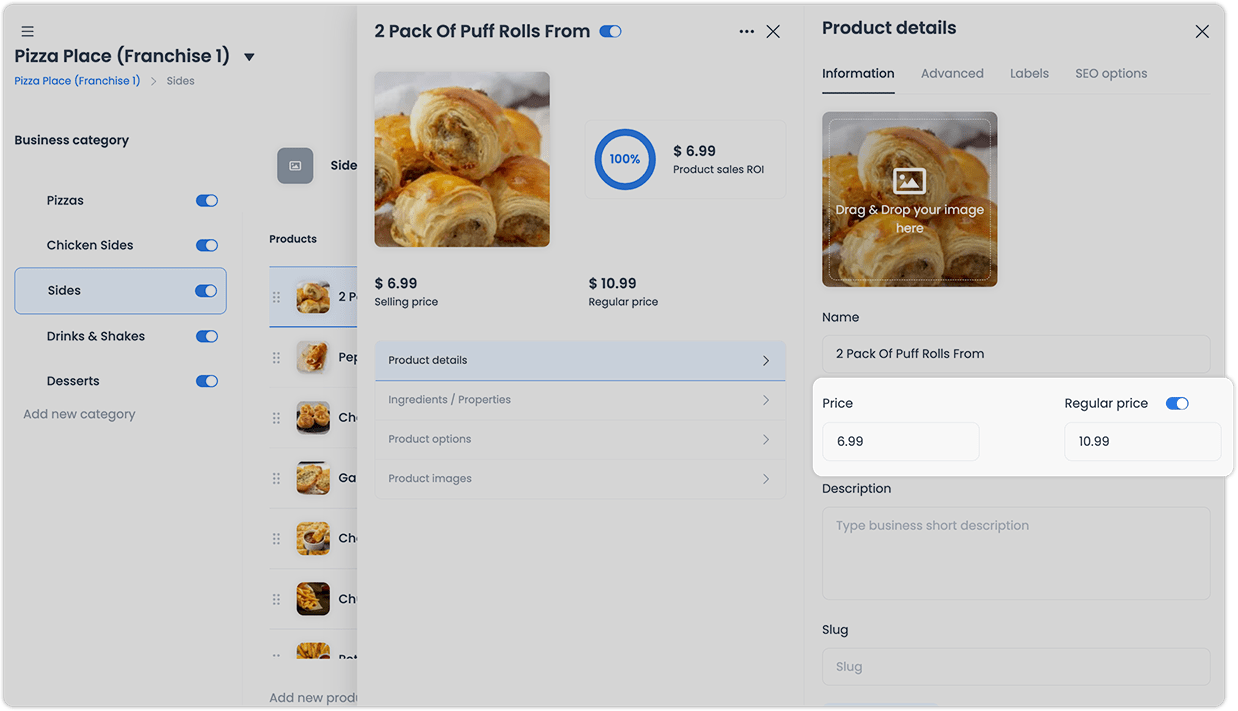
Task: Open the second product thumbnail in the list
Action: coord(313,357)
